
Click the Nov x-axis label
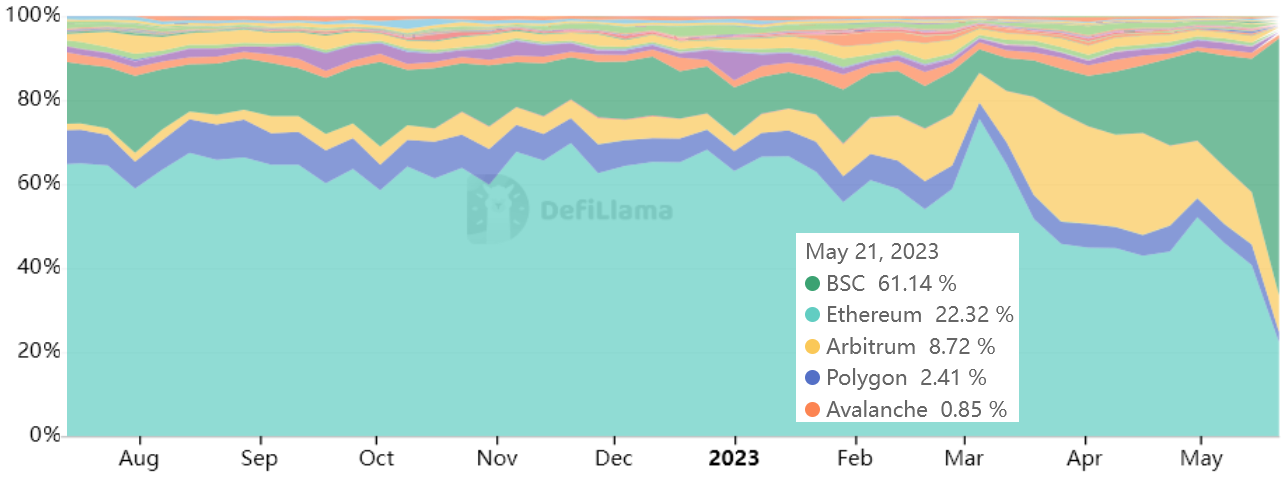tap(496, 459)
